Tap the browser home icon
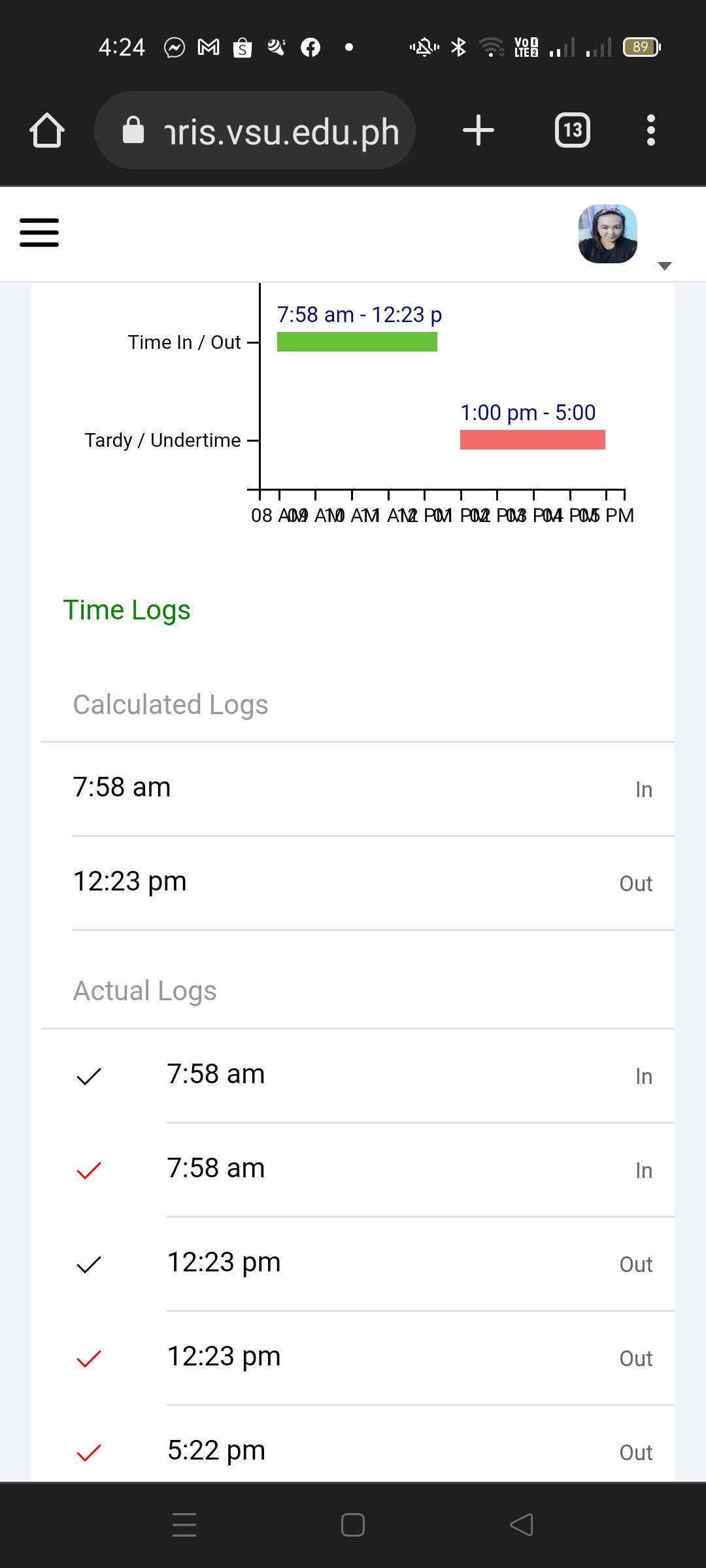706x1568 pixels. (x=47, y=130)
